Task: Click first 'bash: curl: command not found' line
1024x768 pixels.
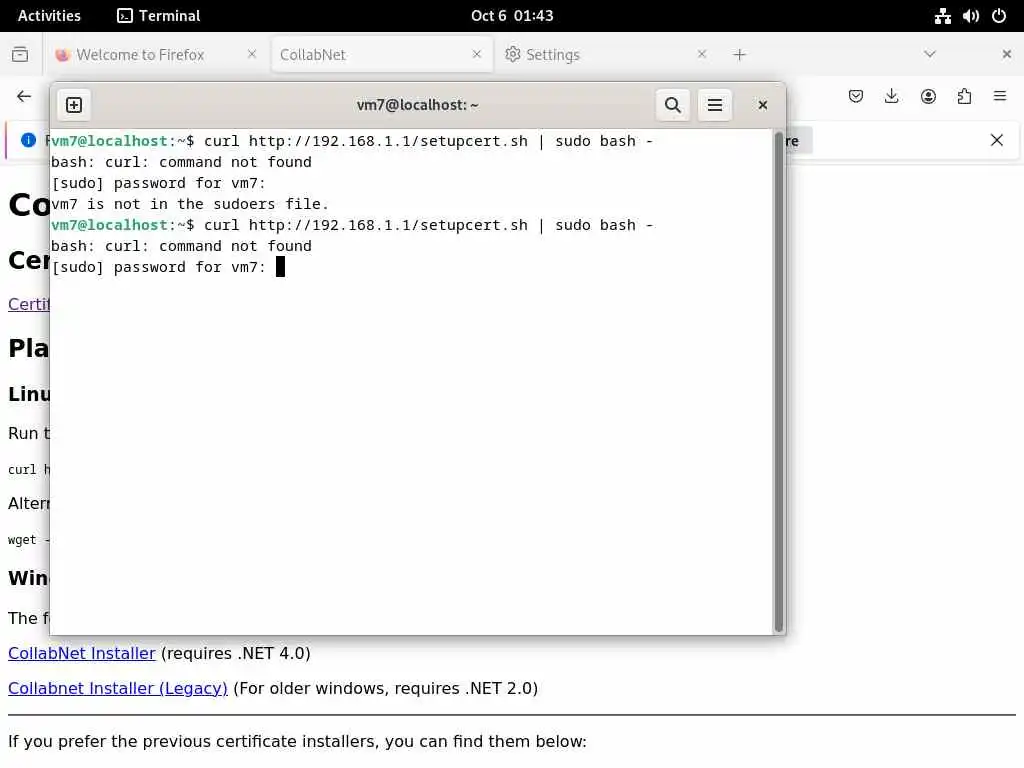Action: pos(182,162)
